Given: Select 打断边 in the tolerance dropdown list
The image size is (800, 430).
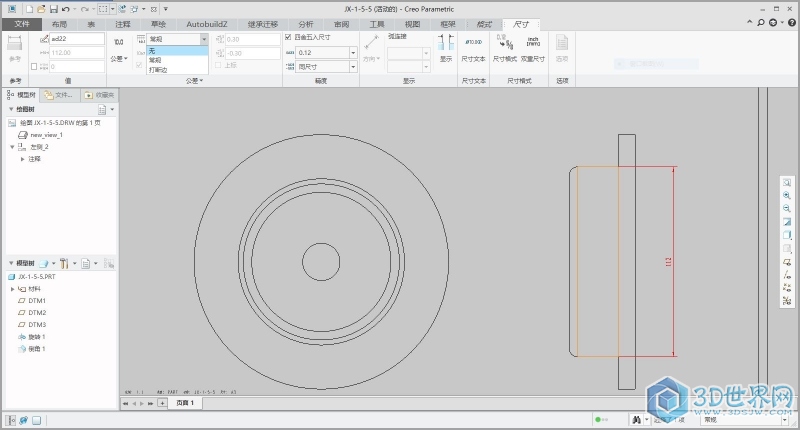Looking at the screenshot, I should 177,69.
